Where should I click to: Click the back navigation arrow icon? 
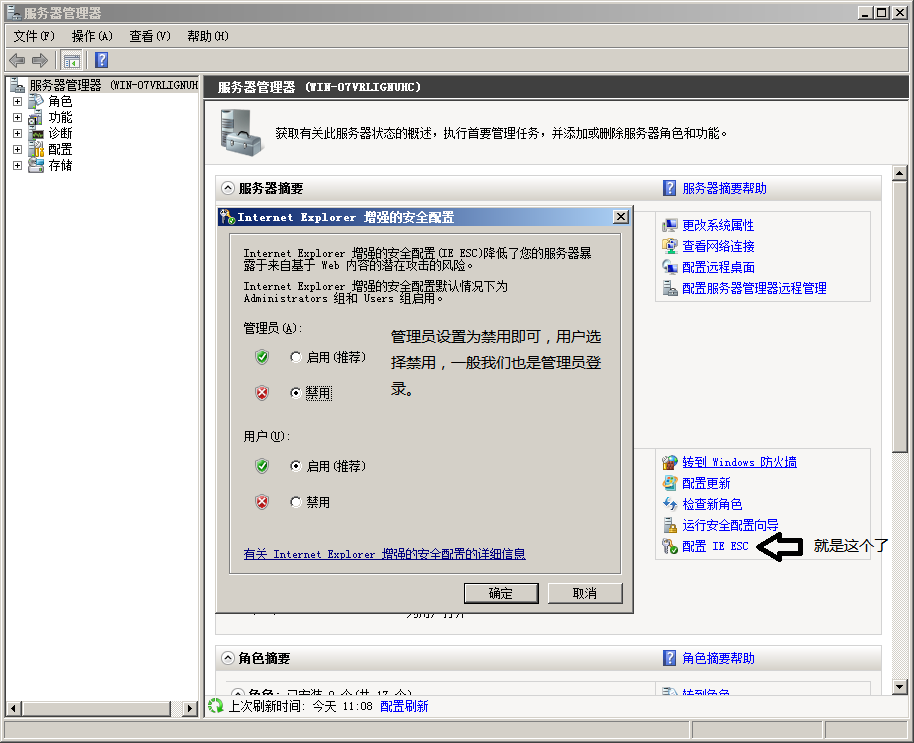click(17, 60)
